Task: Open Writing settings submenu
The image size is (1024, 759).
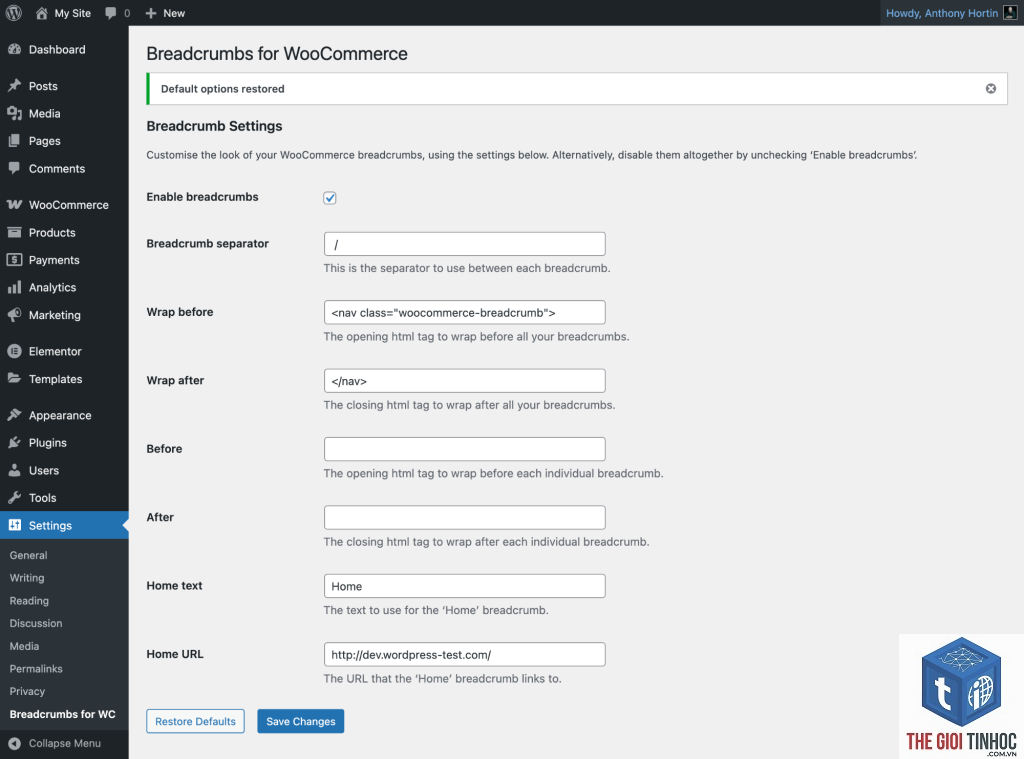Action: pos(27,578)
